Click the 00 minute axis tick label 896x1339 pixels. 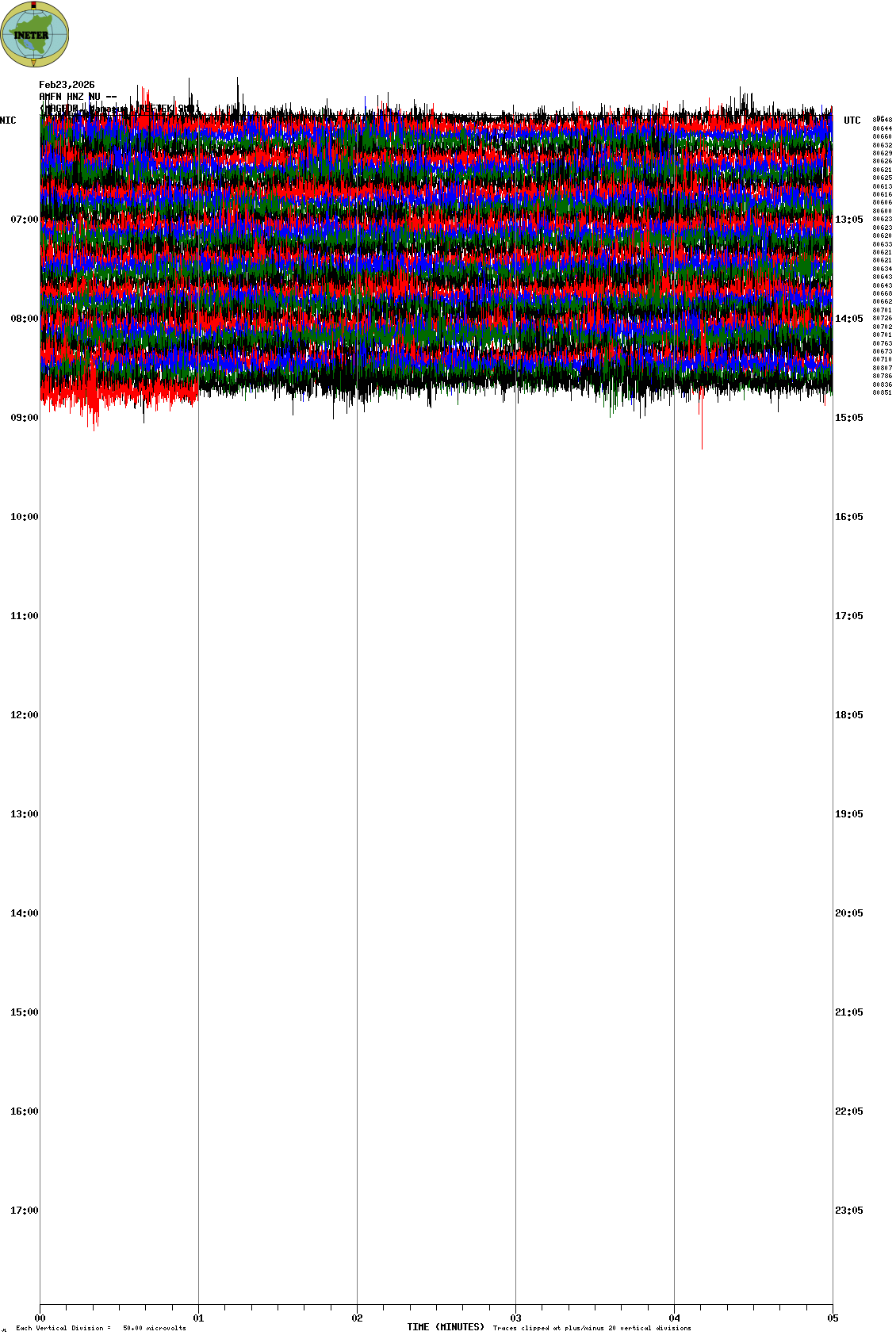[x=40, y=1318]
